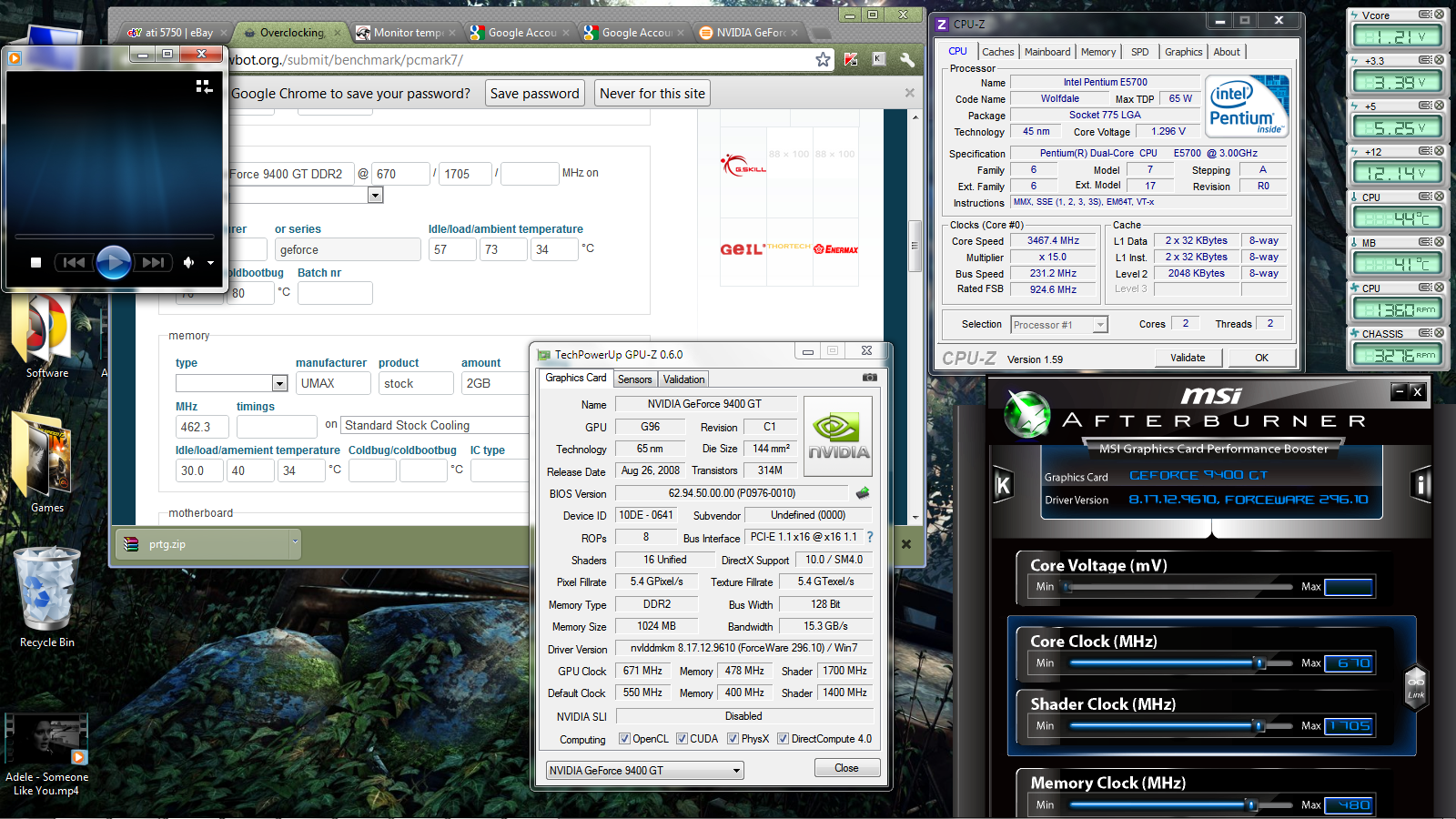This screenshot has width=1456, height=819.
Task: Open settings icon on +12 gadget
Action: (1425, 151)
